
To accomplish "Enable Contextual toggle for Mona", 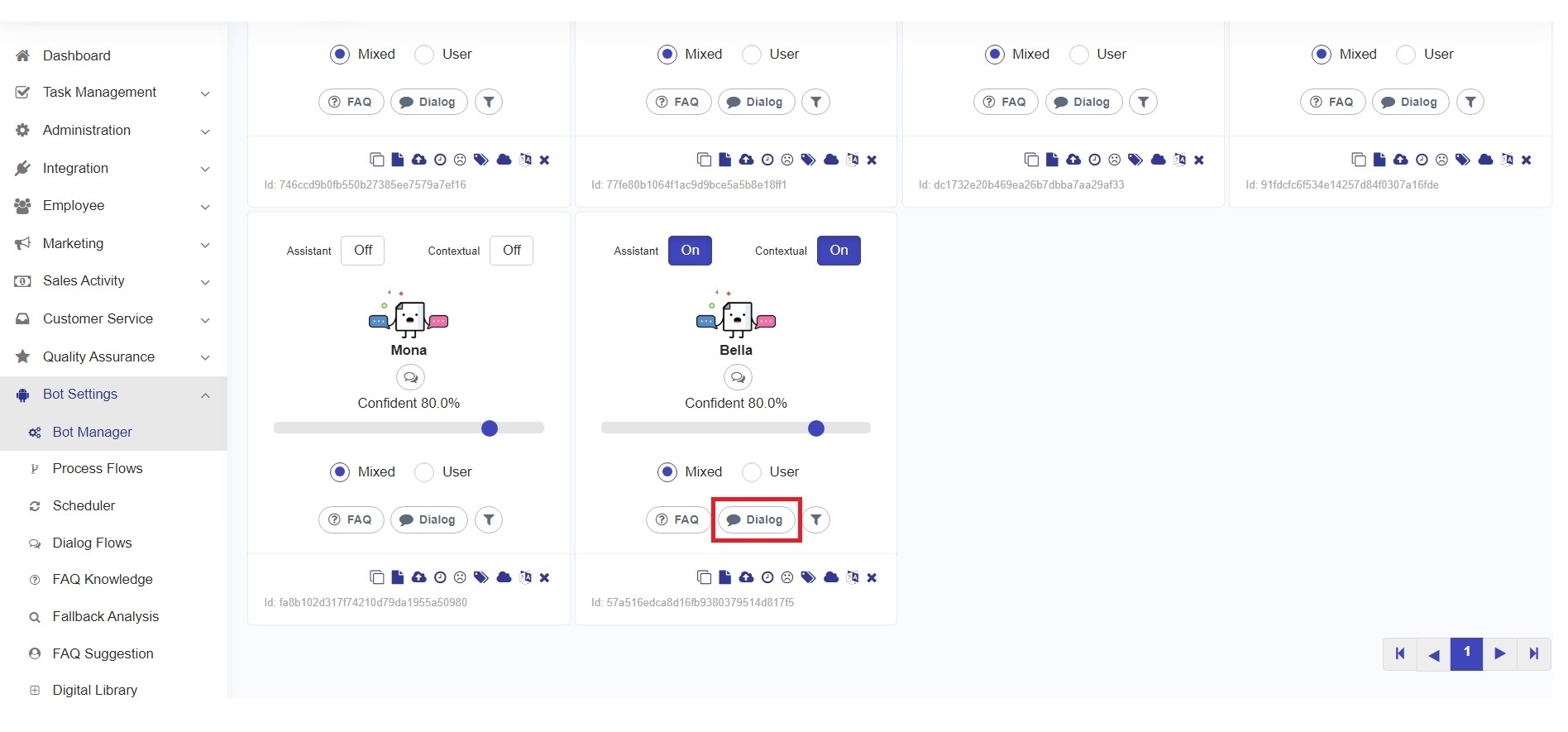I will click(511, 251).
